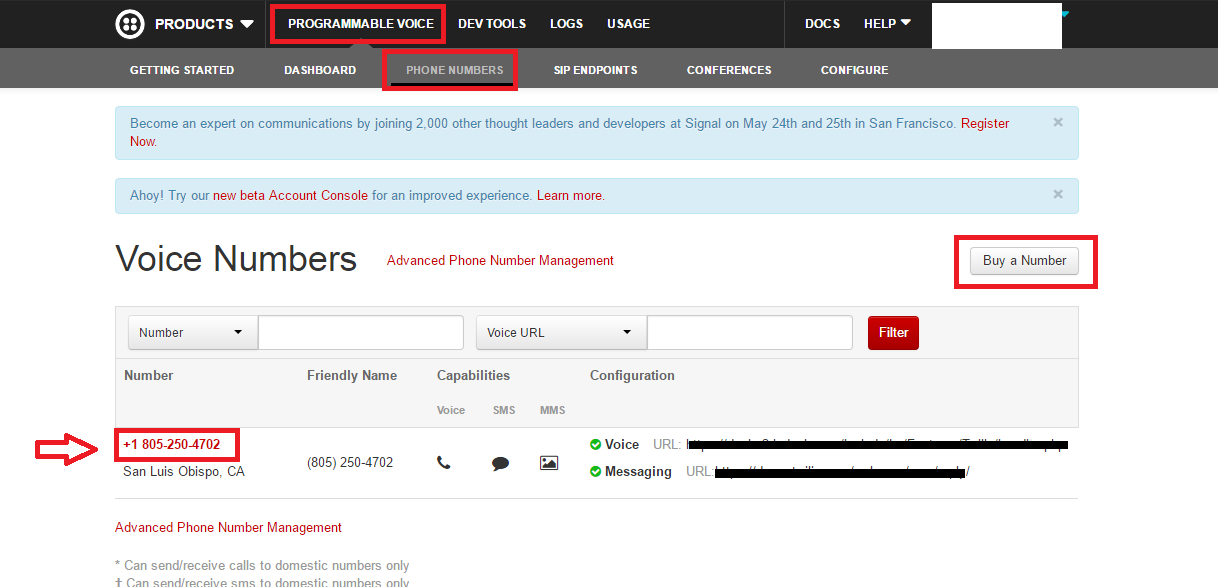Click the Messaging configuration label

[638, 472]
